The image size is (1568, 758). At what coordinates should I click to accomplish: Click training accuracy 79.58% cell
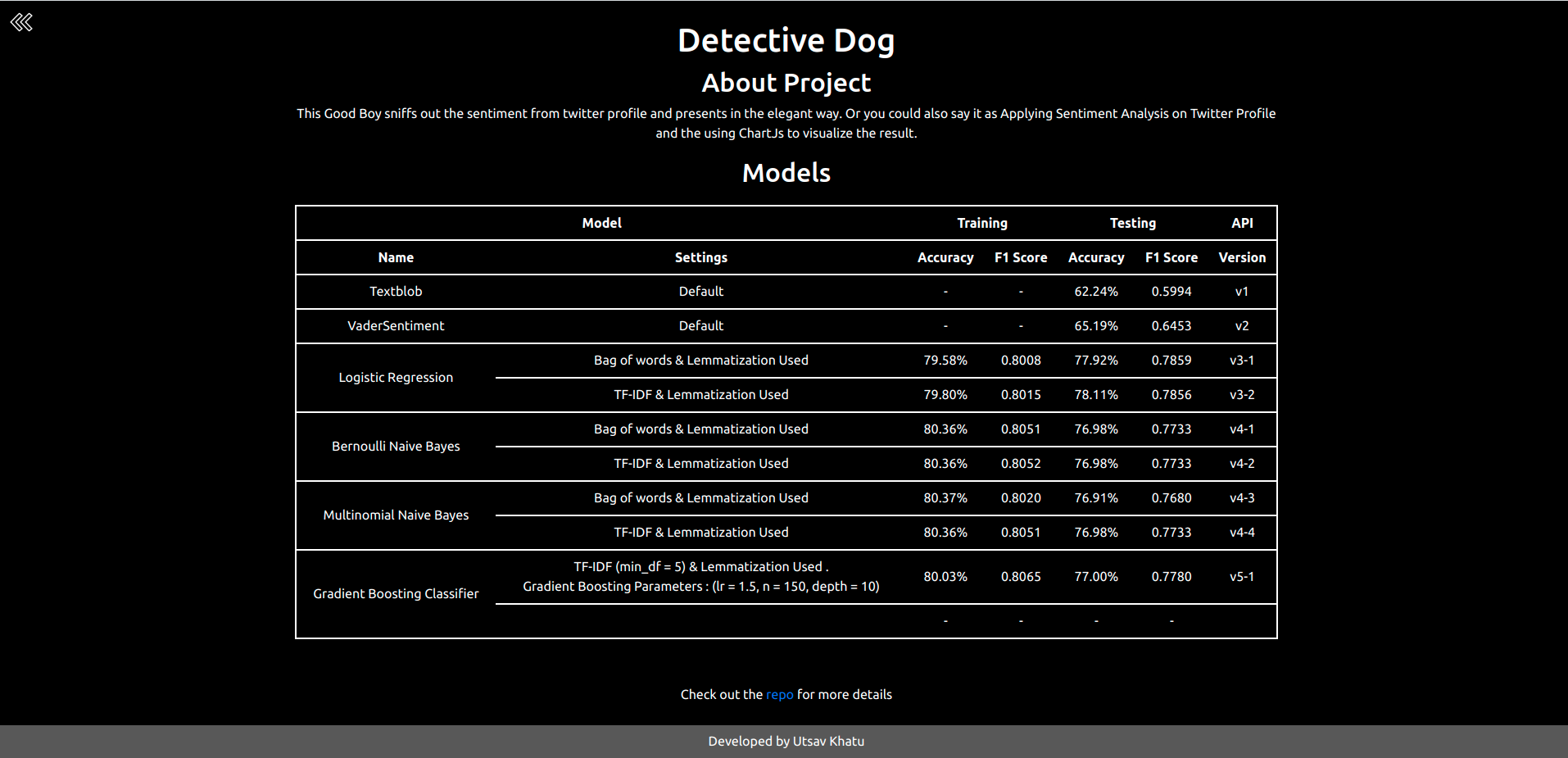point(945,360)
